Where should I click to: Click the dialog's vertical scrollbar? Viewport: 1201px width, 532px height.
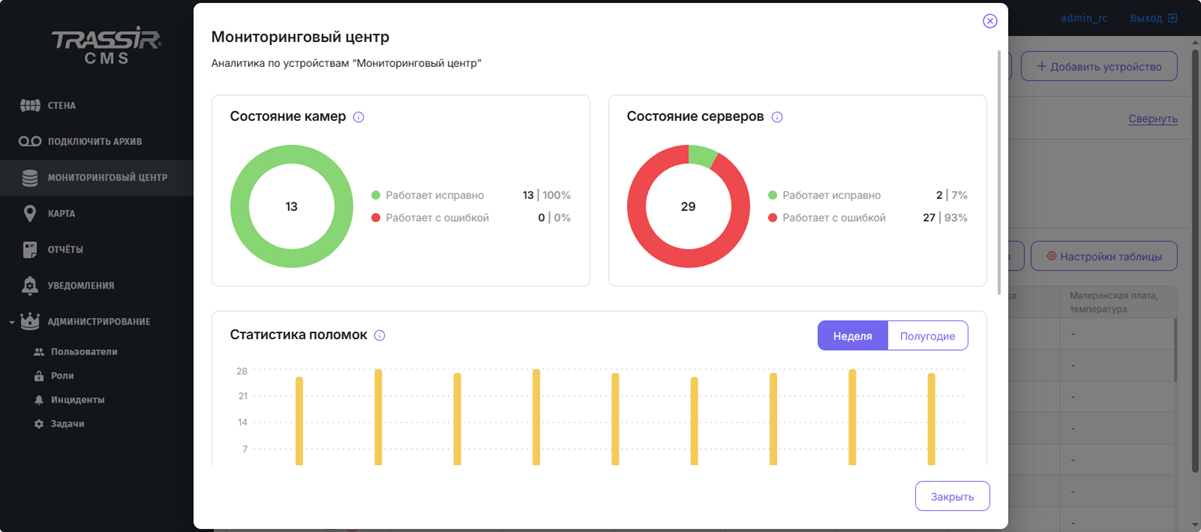(997, 170)
